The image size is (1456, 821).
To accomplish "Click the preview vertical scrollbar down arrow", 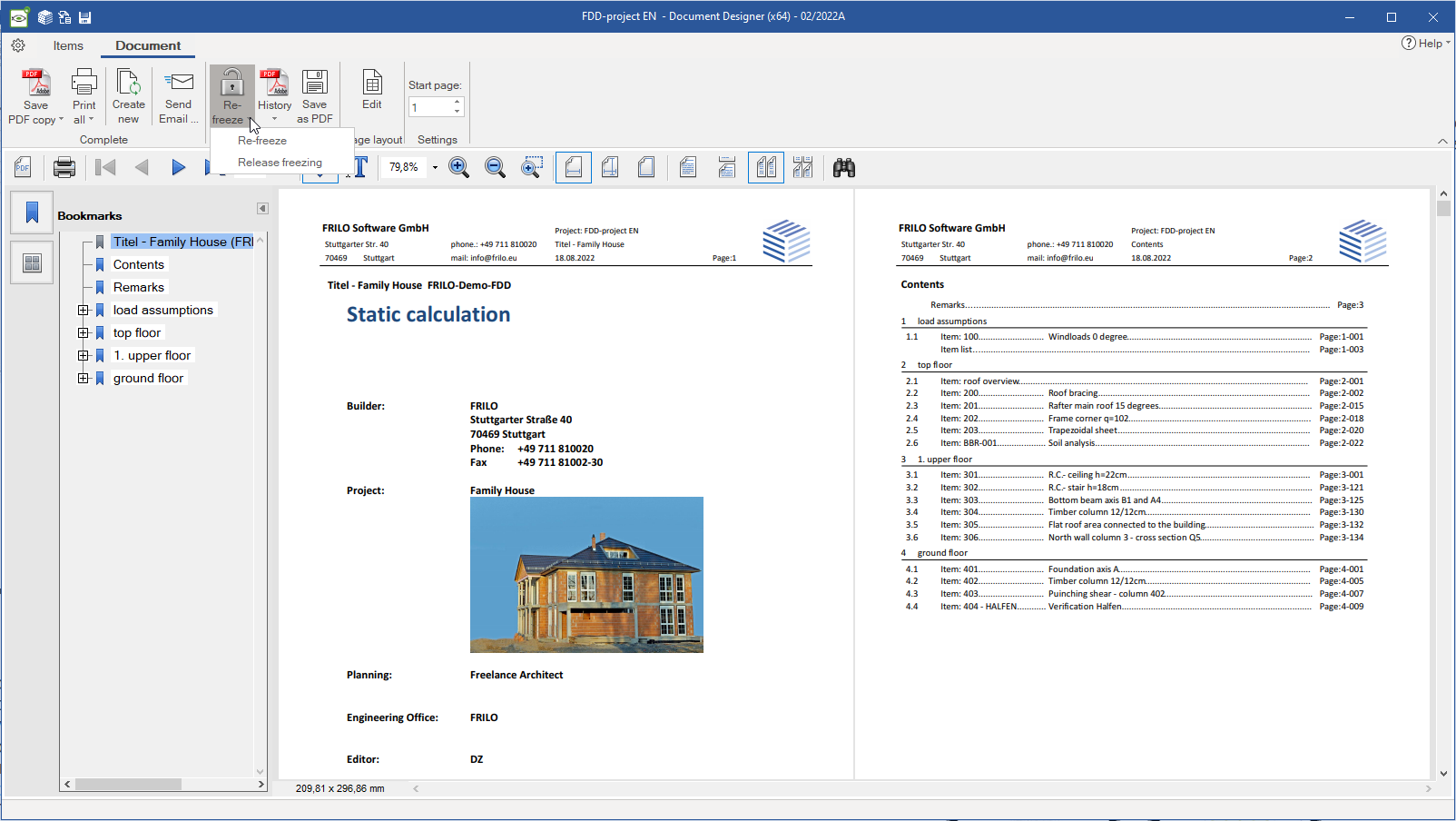I will pyautogui.click(x=1443, y=774).
